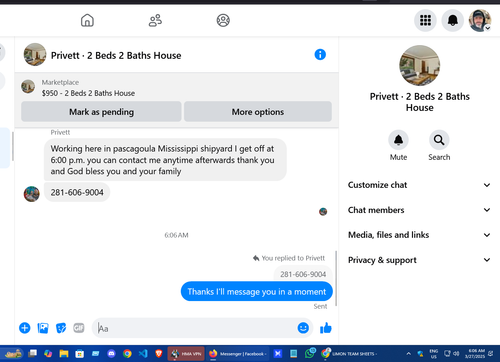Click the Thanks I'll message you in a moment bubble
Viewport: 500px width, 362px height.
pos(257,291)
